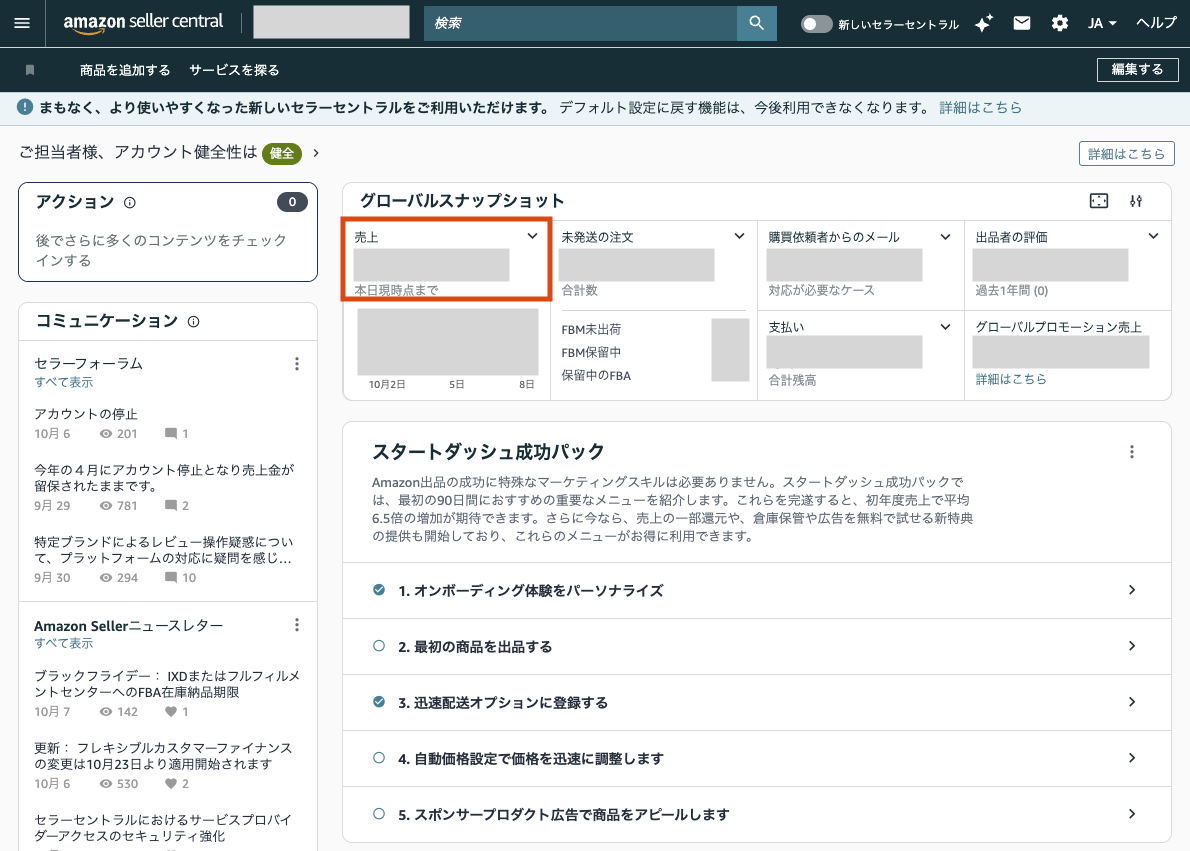Open the JA language dropdown
The height and width of the screenshot is (851, 1190).
point(1102,24)
